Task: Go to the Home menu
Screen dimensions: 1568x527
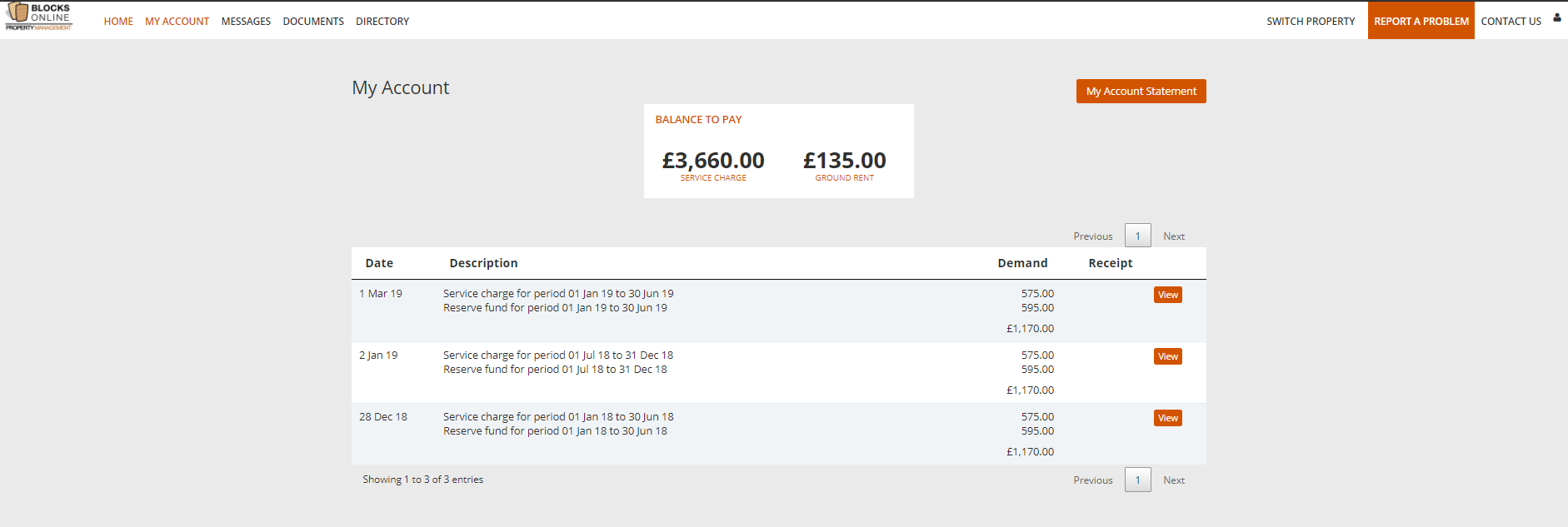Action: click(x=118, y=22)
